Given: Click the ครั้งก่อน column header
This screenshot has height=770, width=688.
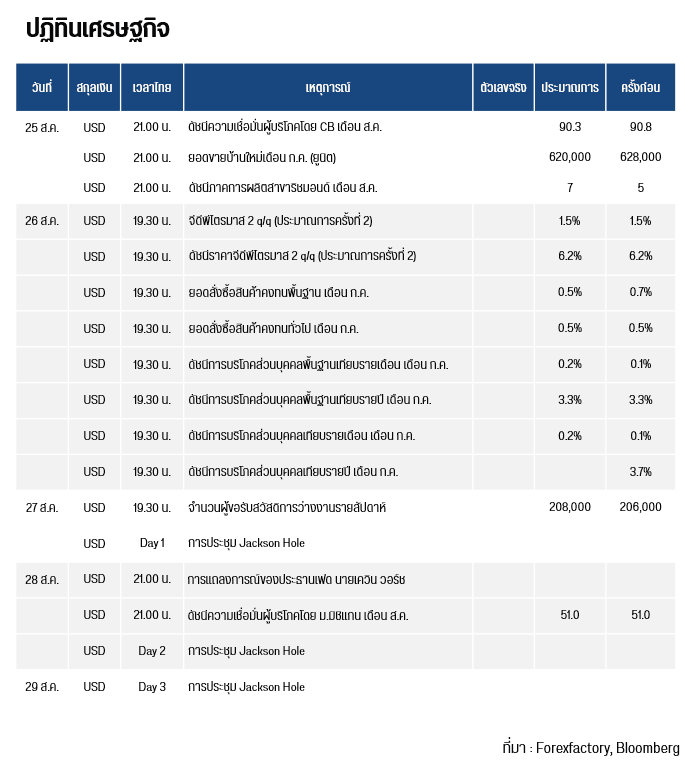Looking at the screenshot, I should [x=640, y=87].
